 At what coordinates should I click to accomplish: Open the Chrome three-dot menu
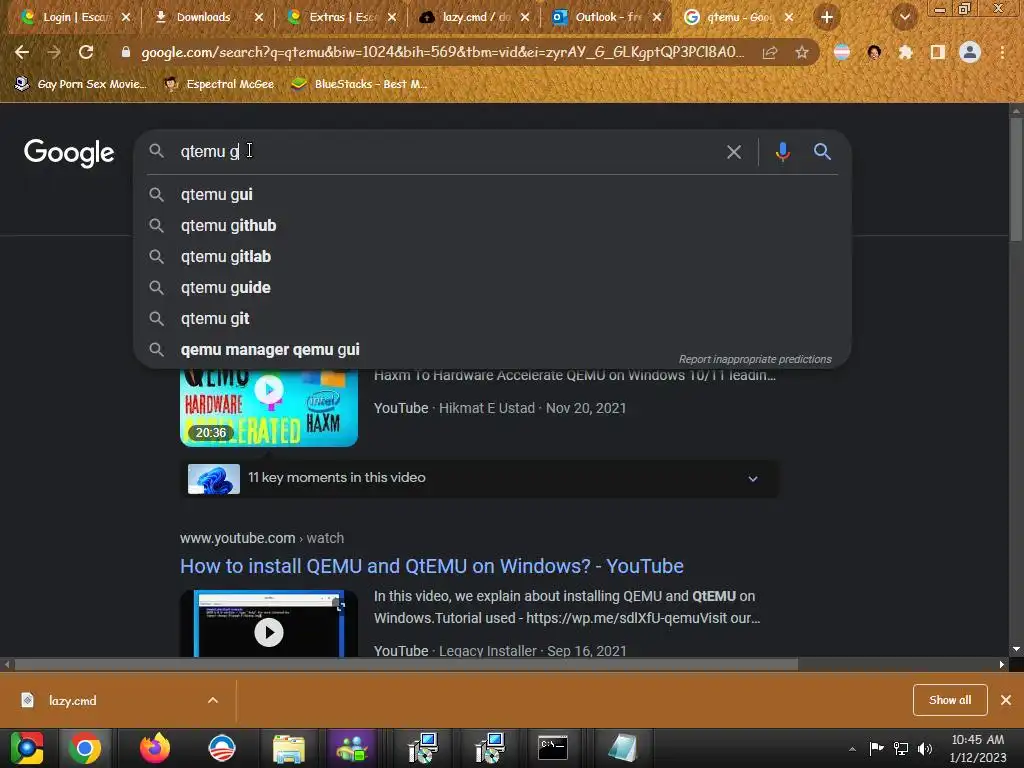(1002, 52)
